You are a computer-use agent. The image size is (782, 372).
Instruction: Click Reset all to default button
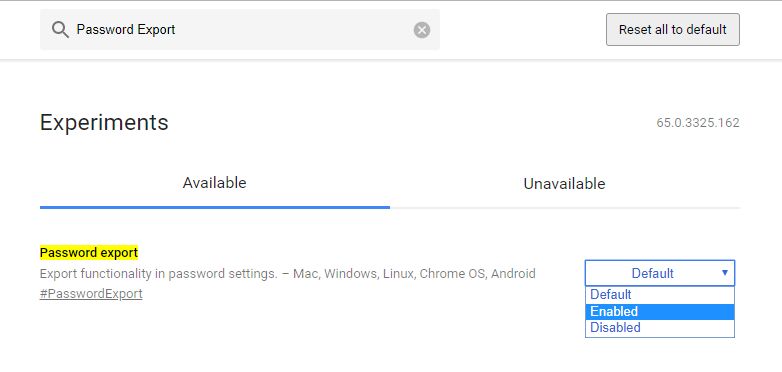[x=673, y=29]
